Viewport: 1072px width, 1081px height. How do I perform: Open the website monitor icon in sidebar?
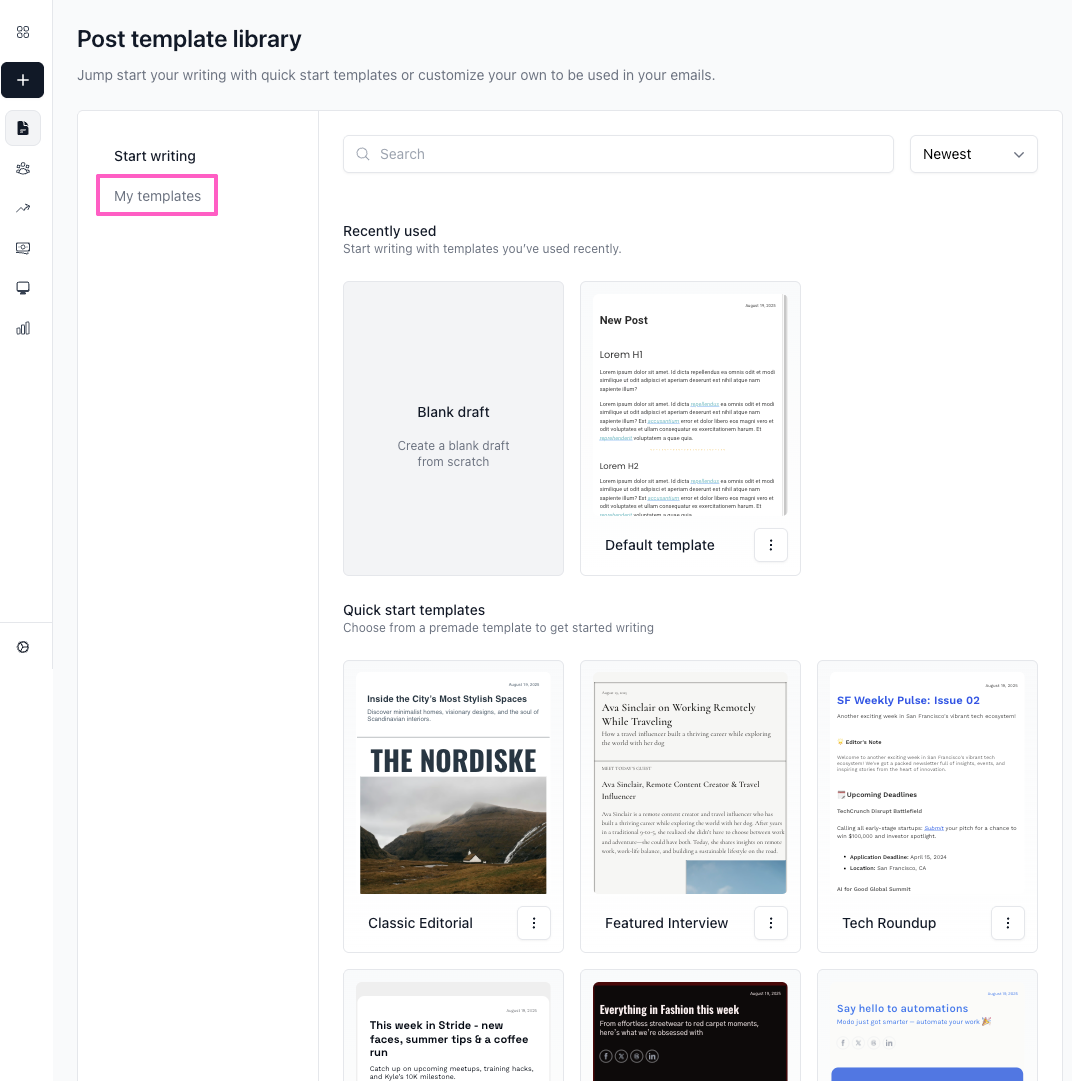[23, 288]
